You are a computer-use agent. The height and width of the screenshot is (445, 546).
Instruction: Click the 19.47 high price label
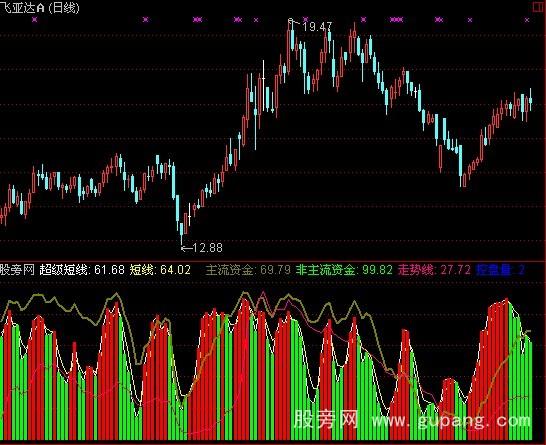click(317, 26)
